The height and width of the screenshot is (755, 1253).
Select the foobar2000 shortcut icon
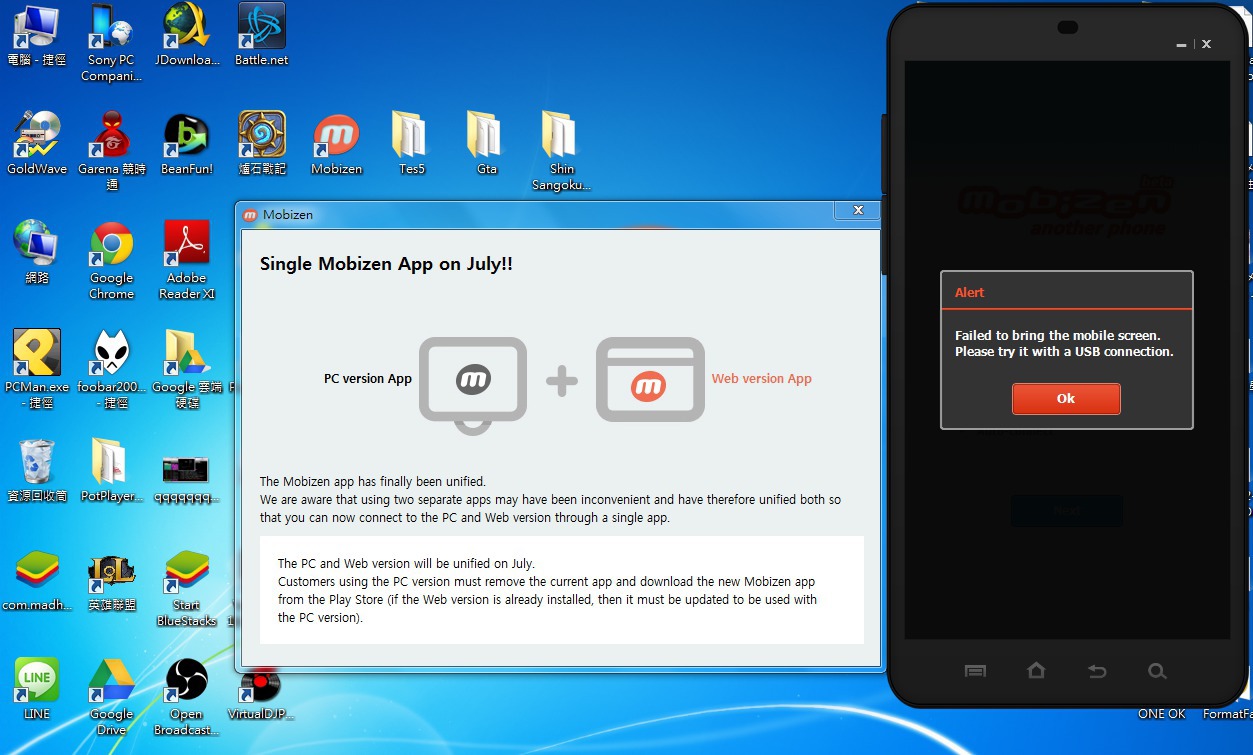coord(111,369)
